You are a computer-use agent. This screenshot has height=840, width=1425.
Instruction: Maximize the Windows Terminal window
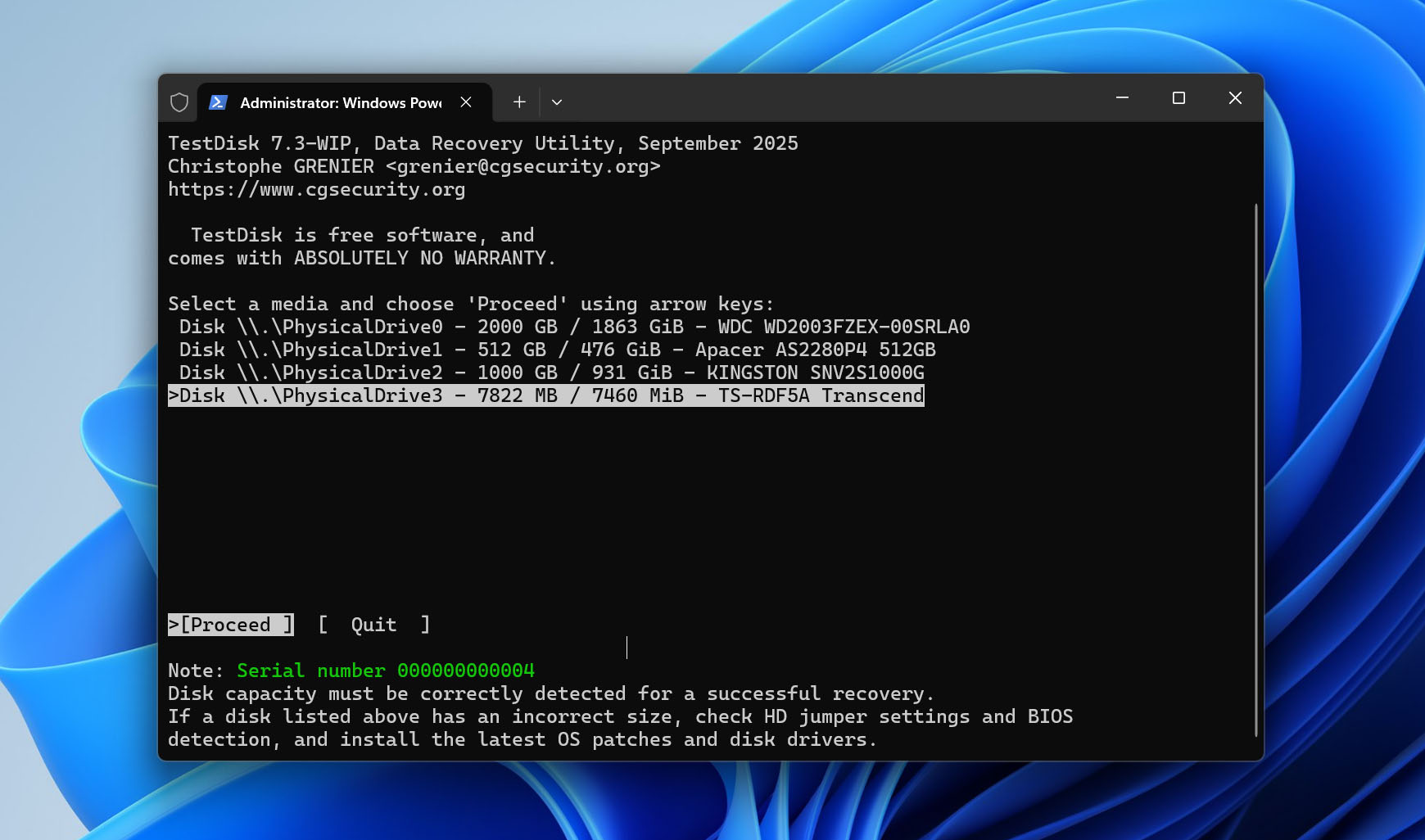(x=1178, y=98)
